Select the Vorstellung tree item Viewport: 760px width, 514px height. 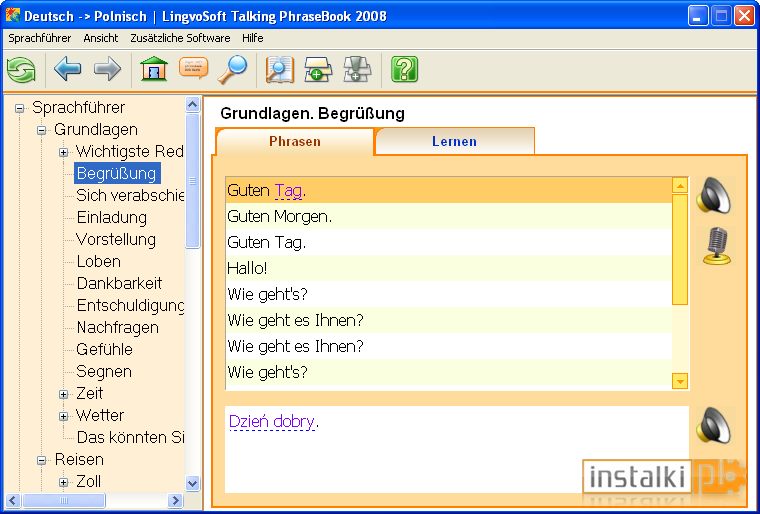point(116,239)
